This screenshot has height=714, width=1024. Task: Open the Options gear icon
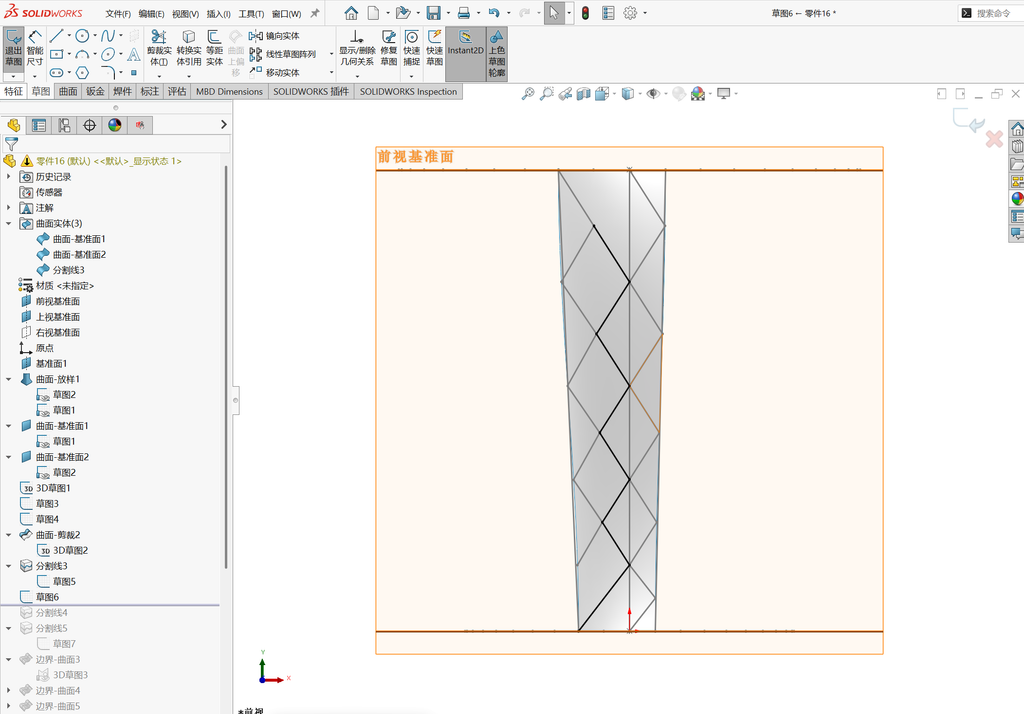(x=630, y=13)
